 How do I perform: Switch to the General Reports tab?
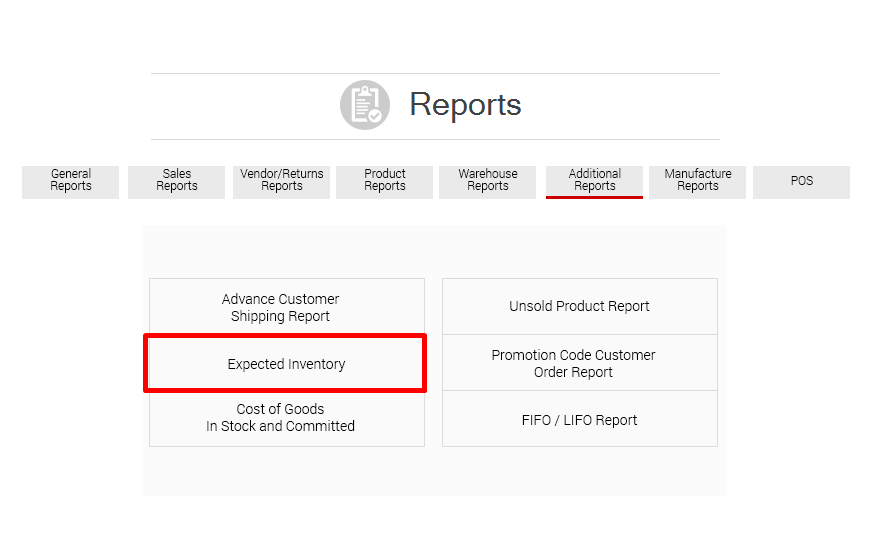71,181
